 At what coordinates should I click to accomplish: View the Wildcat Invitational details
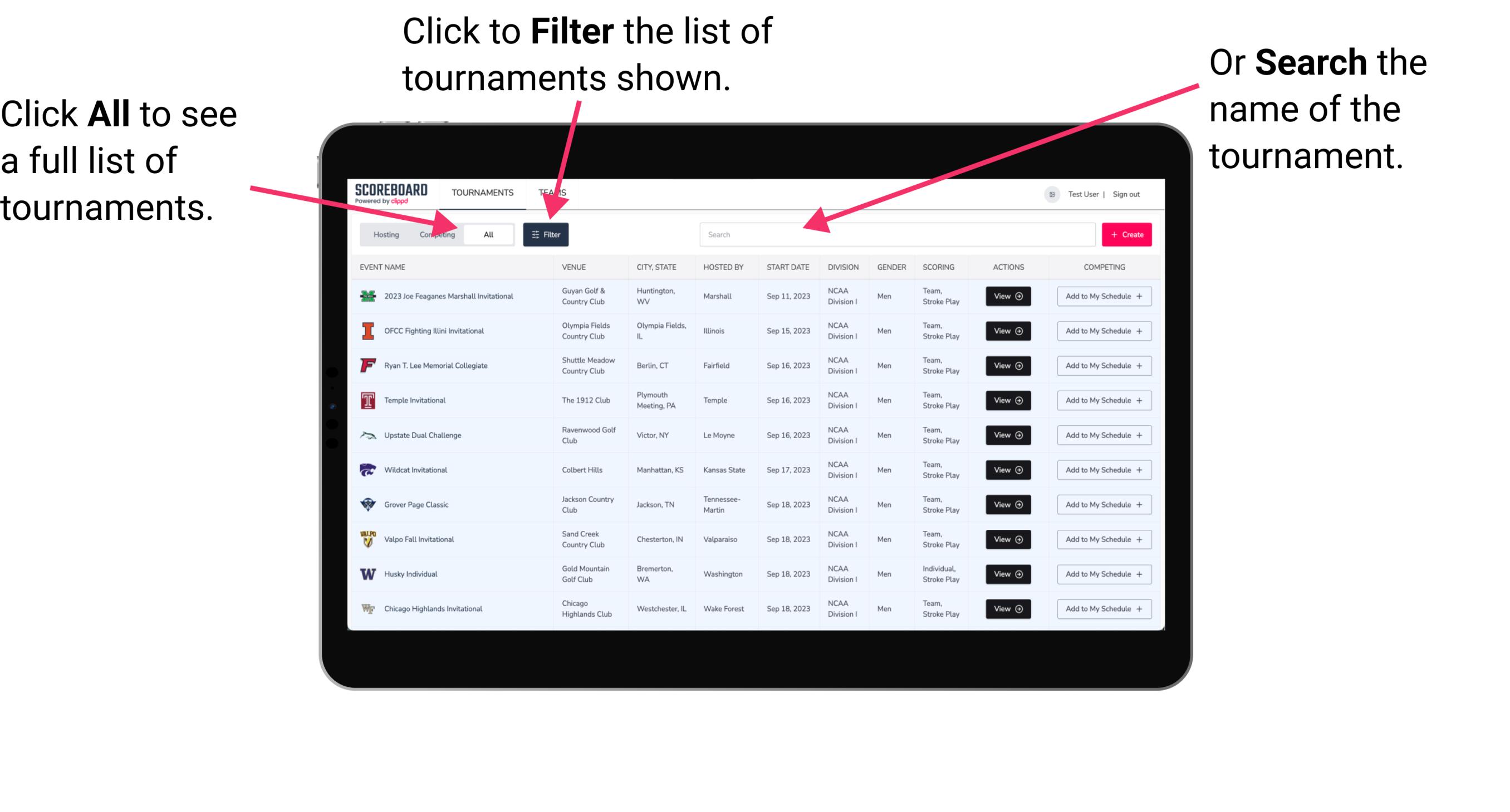[x=1007, y=470]
